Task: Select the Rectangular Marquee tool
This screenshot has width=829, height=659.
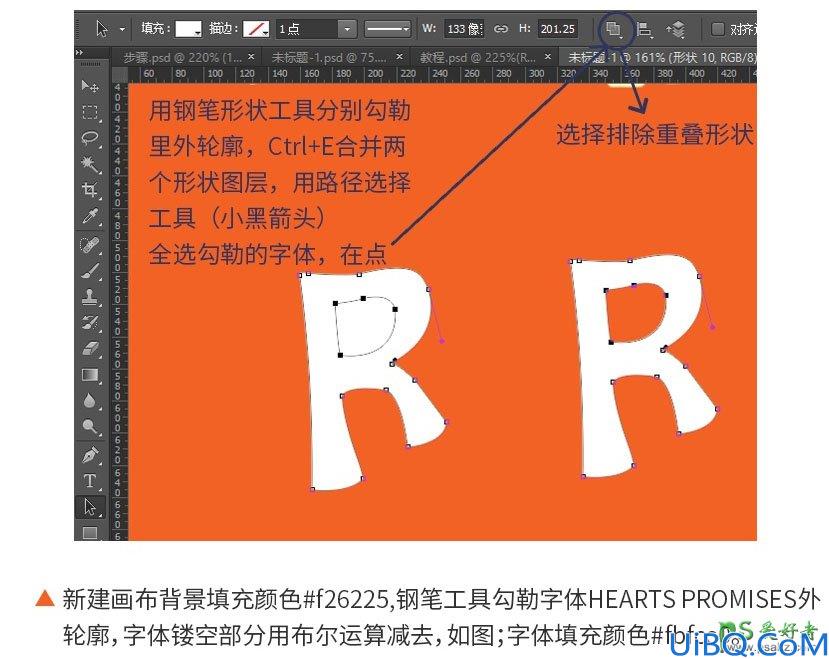Action: pos(90,113)
